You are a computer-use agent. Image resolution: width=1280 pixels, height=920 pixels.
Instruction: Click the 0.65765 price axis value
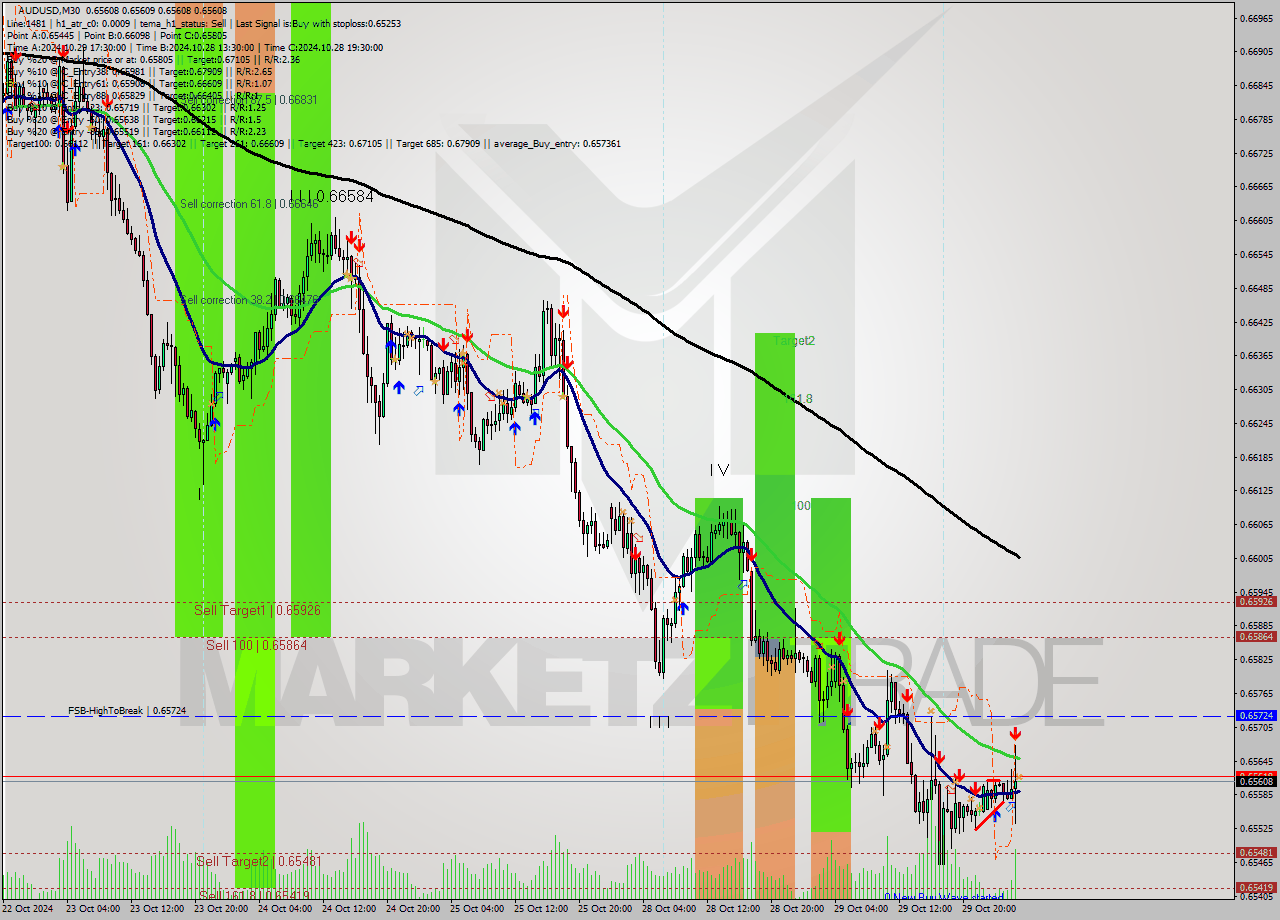1256,694
